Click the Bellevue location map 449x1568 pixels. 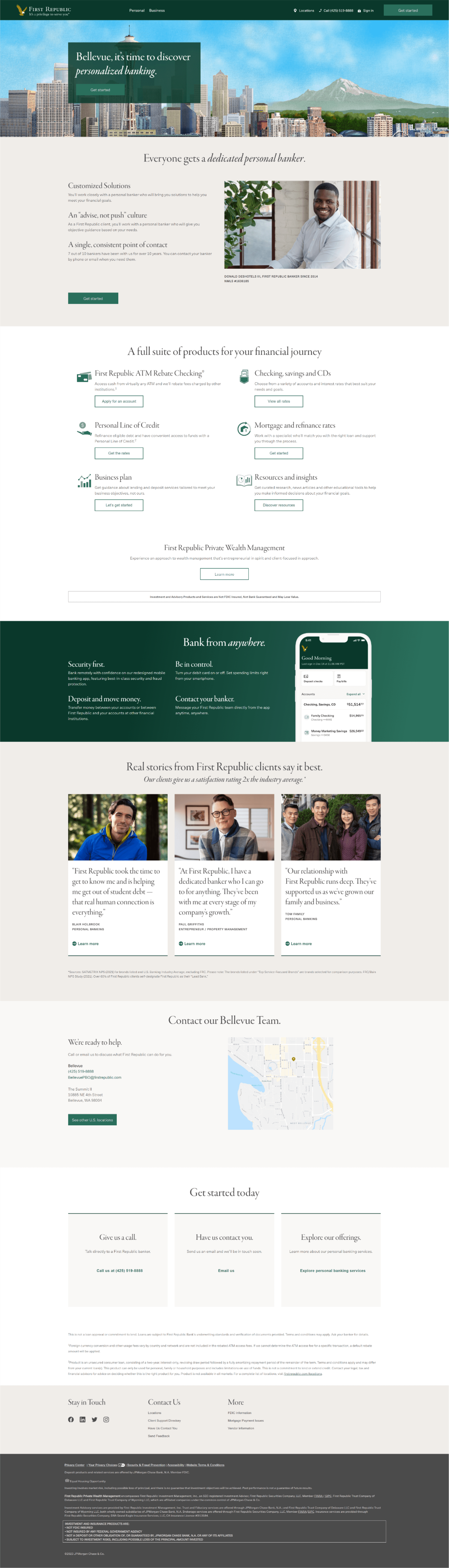[x=280, y=1084]
